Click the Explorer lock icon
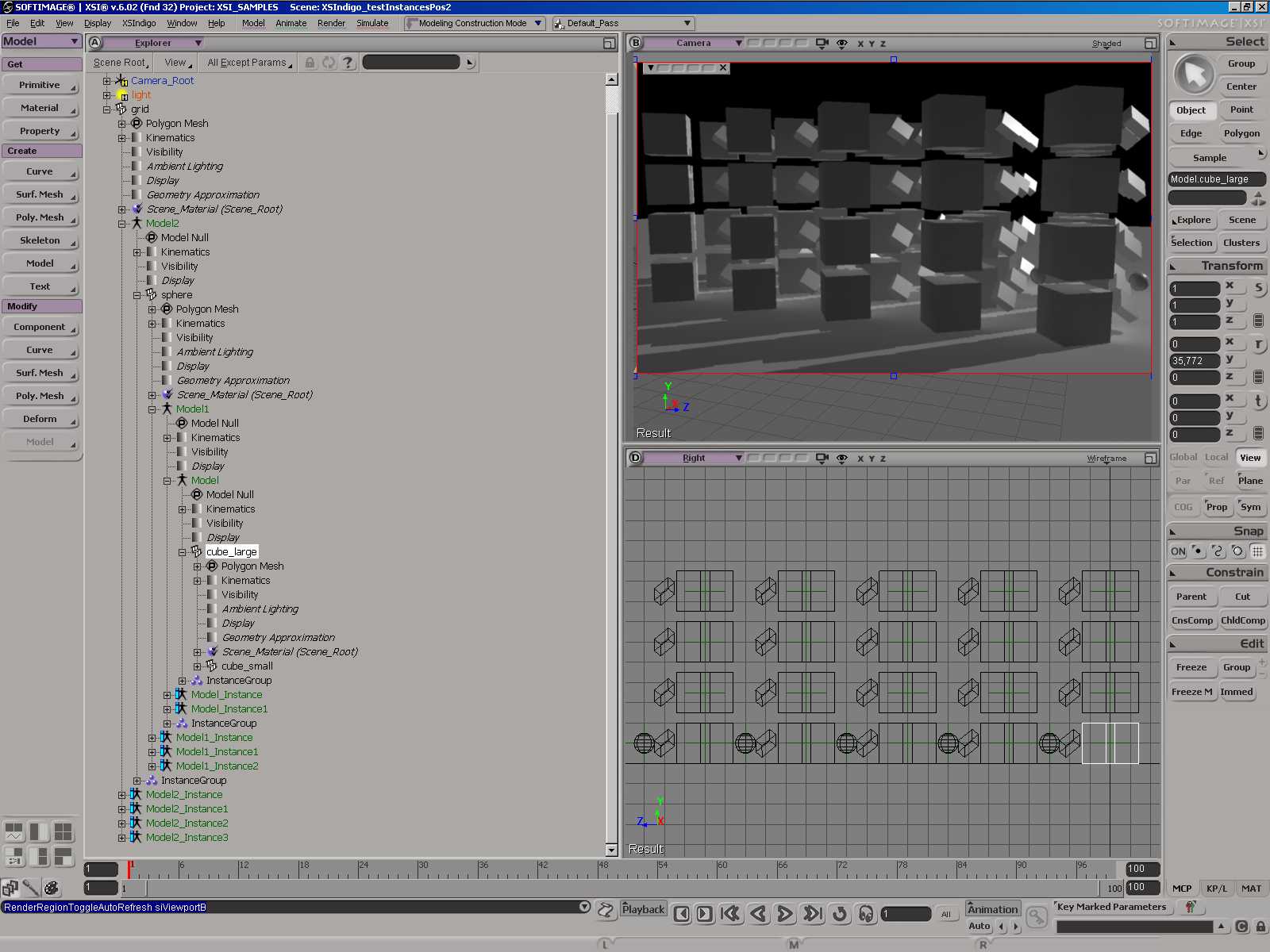 tap(310, 63)
